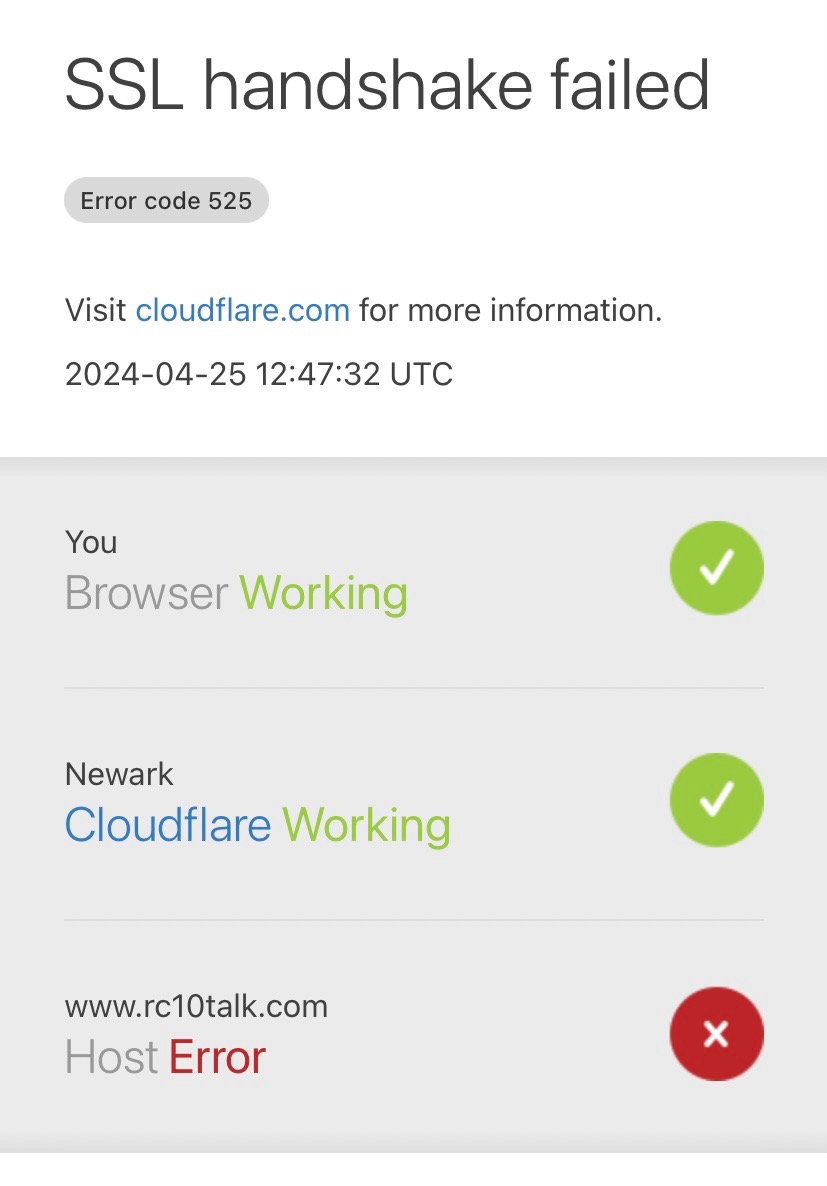Click the green Working text next to Browser
The image size is (827, 1186).
[x=324, y=593]
